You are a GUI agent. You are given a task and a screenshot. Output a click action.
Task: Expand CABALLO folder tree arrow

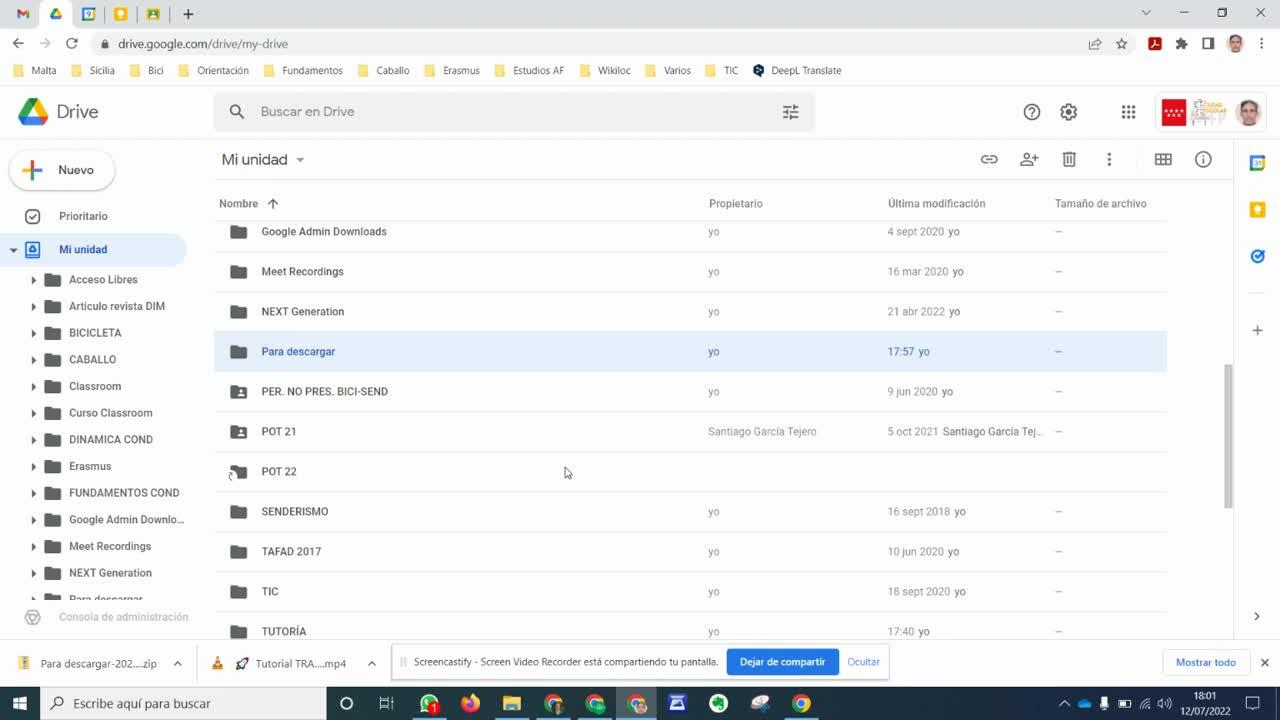click(33, 360)
